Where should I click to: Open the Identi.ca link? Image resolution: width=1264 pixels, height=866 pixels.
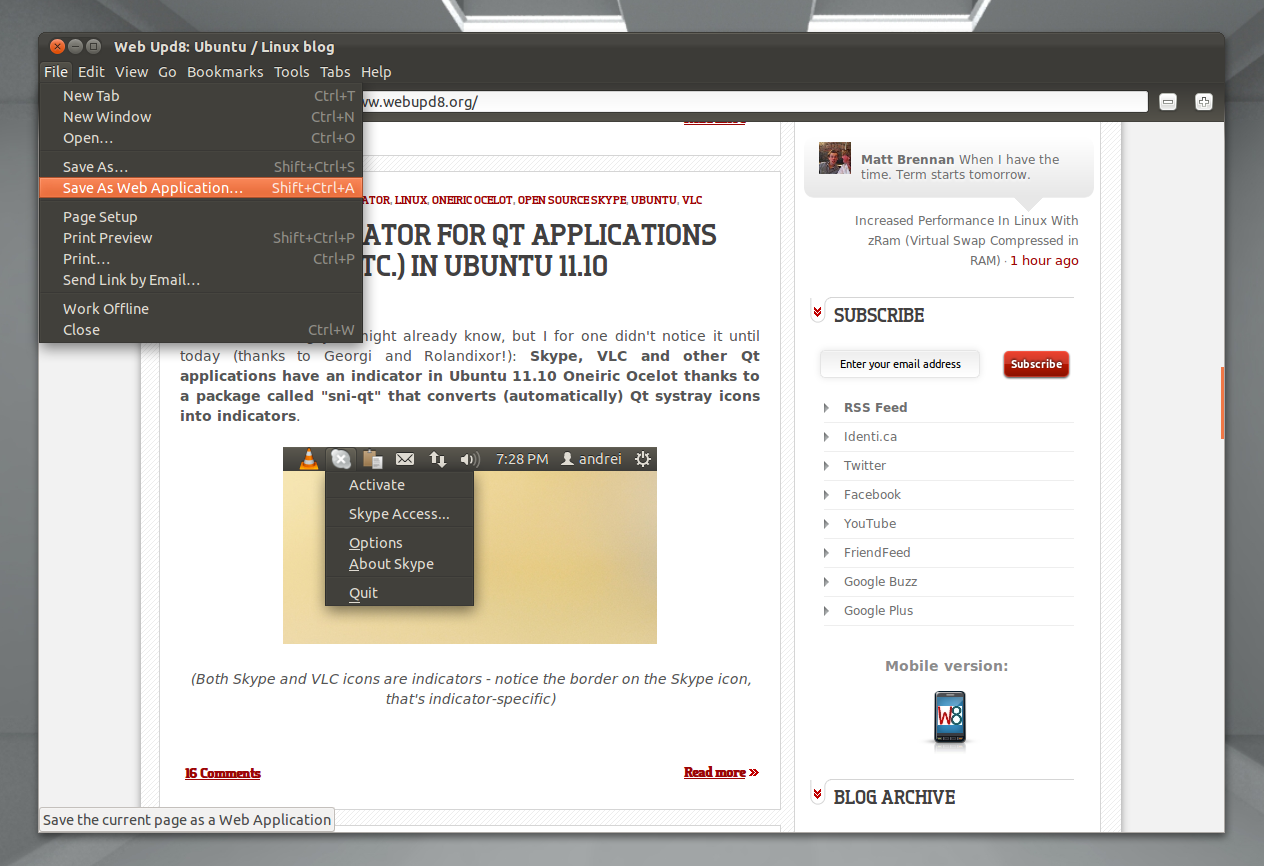click(870, 436)
